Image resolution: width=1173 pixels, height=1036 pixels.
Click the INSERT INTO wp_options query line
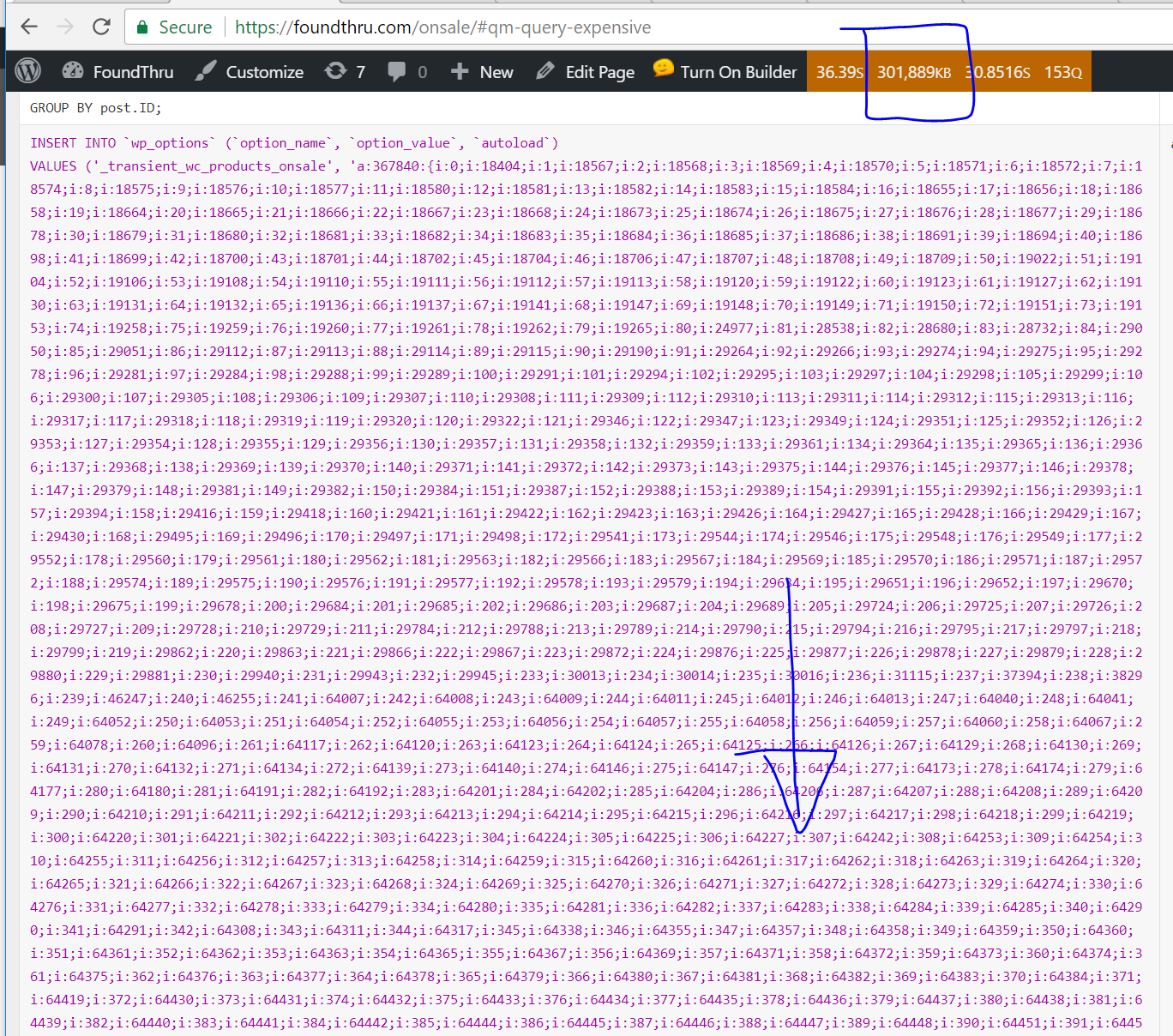click(294, 143)
